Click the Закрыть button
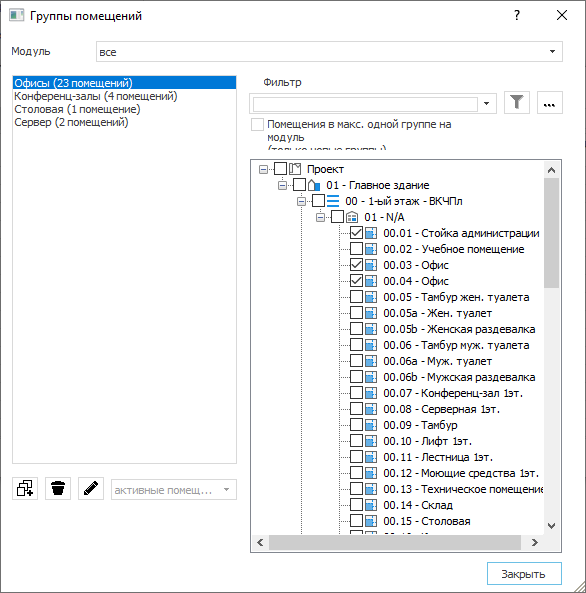This screenshot has height=593, width=586. point(524,574)
